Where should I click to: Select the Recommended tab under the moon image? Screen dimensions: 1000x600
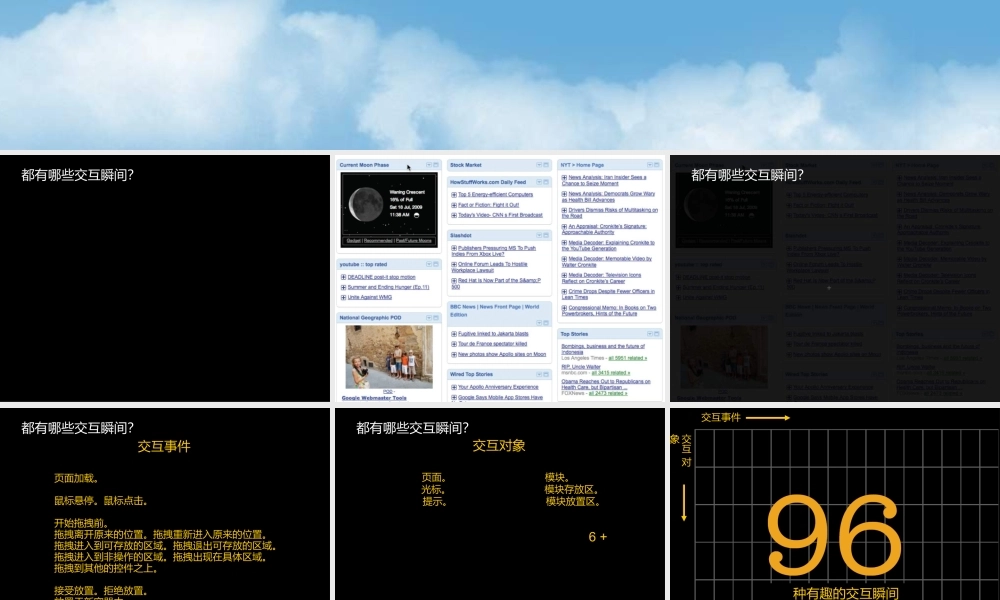pos(378,241)
